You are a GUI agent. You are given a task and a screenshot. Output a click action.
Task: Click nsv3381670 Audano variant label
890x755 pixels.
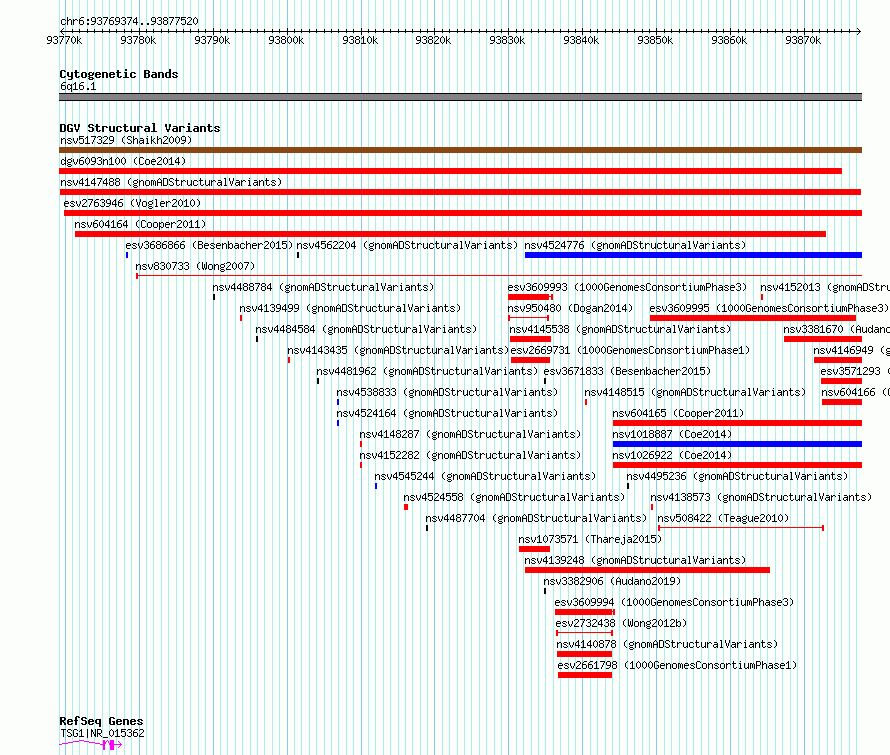[x=837, y=329]
